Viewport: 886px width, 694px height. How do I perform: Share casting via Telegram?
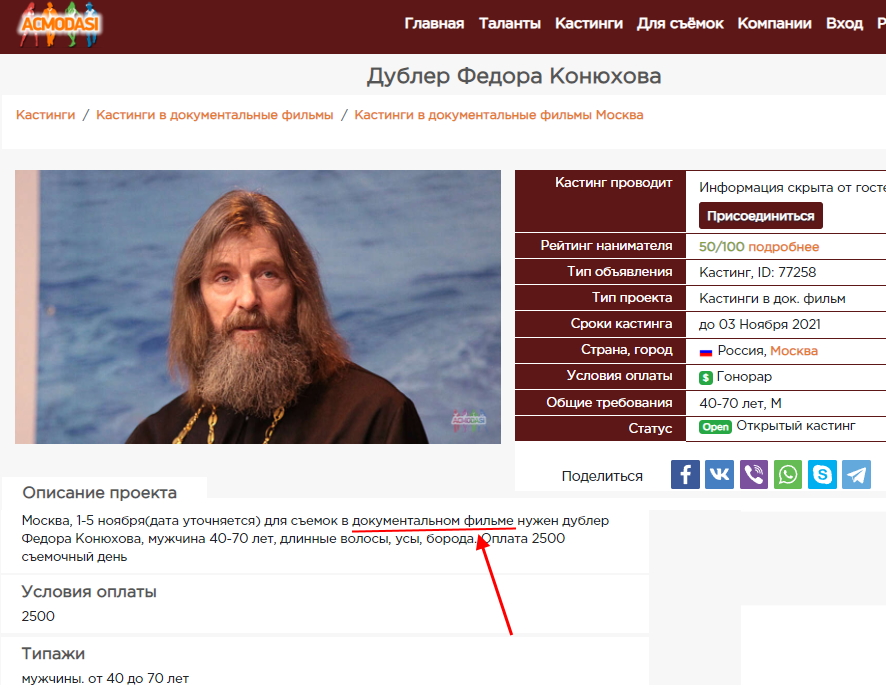click(857, 474)
